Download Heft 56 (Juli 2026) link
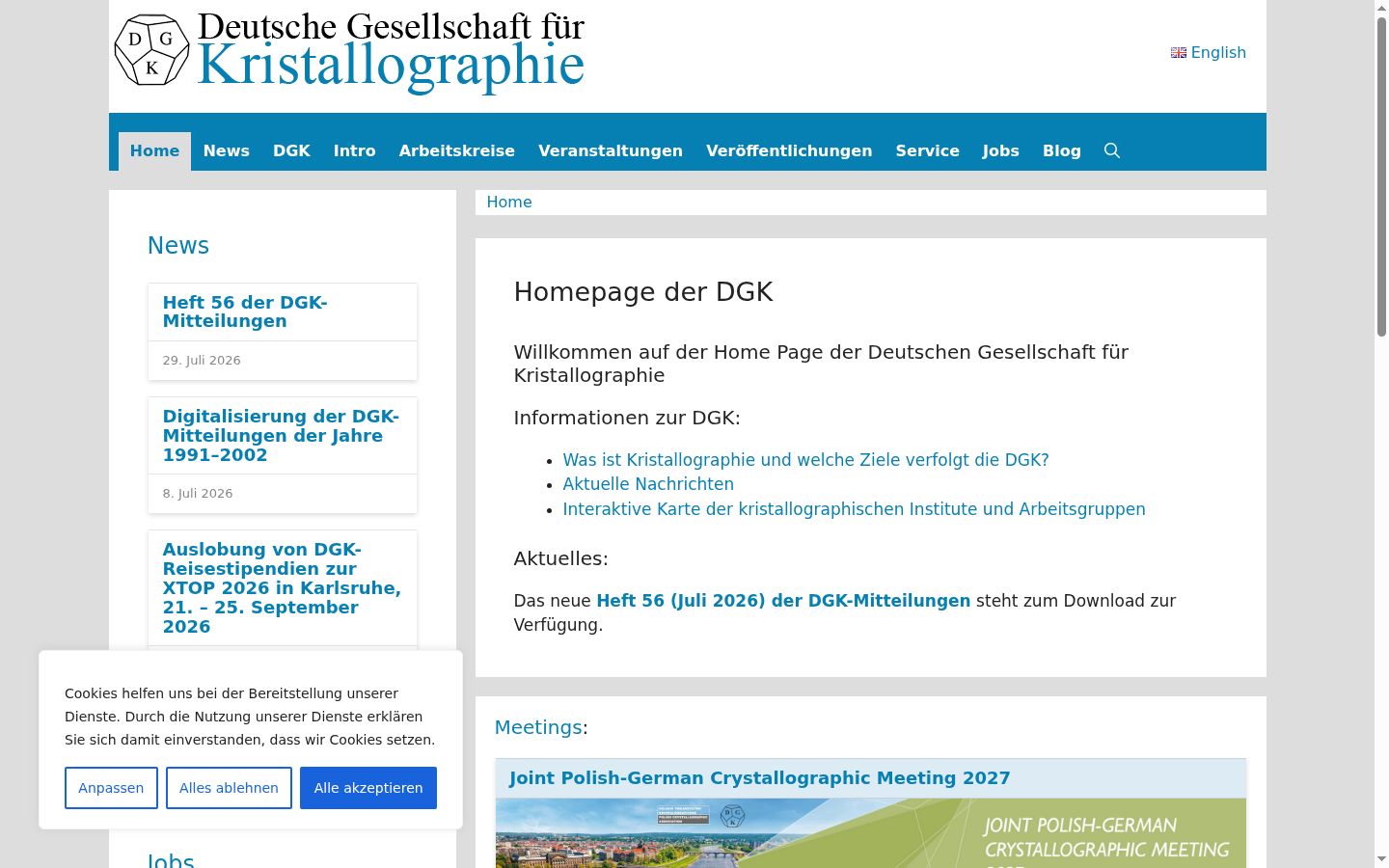Image resolution: width=1389 pixels, height=868 pixels. click(x=783, y=601)
